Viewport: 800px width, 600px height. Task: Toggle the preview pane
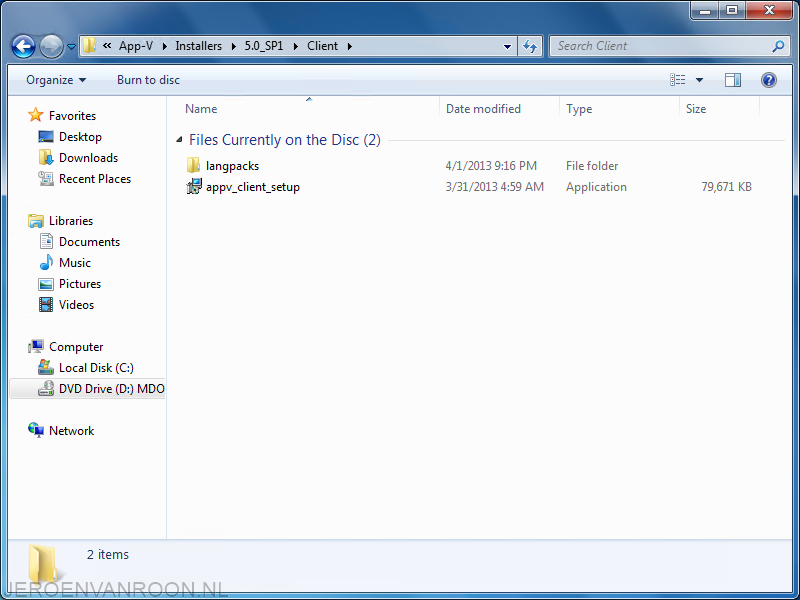click(733, 80)
